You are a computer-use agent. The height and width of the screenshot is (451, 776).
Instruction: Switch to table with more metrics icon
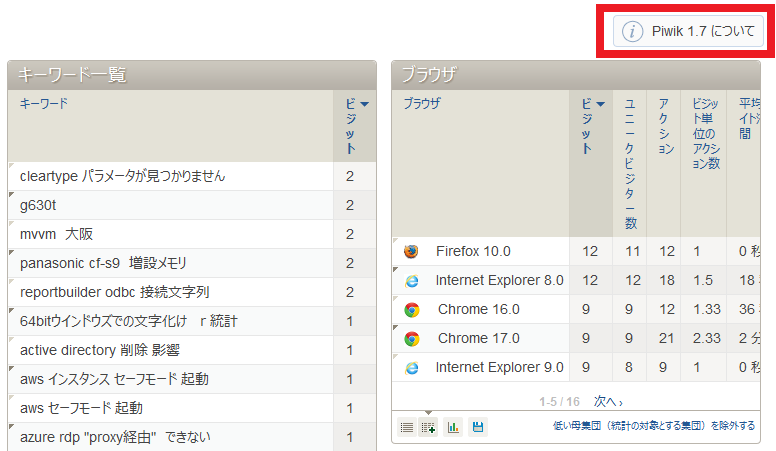click(x=428, y=427)
